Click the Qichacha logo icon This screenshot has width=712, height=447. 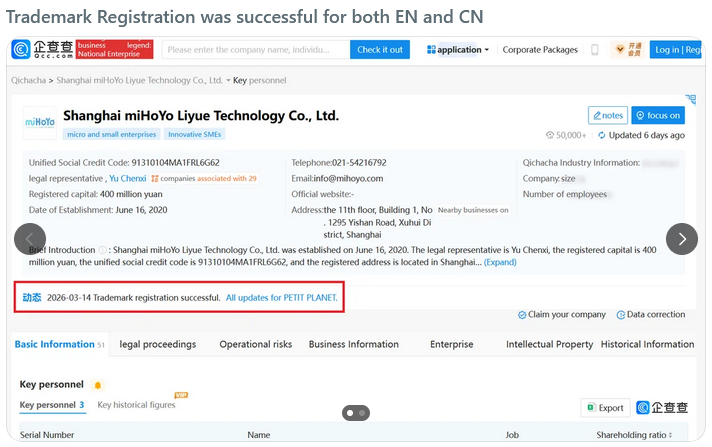tap(21, 49)
